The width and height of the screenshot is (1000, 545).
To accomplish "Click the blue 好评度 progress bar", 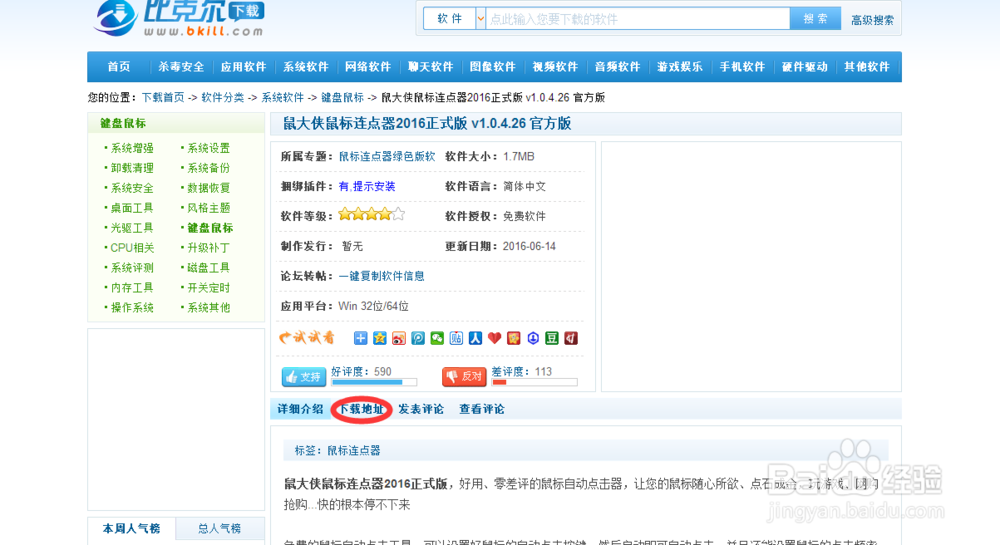I will pyautogui.click(x=374, y=382).
